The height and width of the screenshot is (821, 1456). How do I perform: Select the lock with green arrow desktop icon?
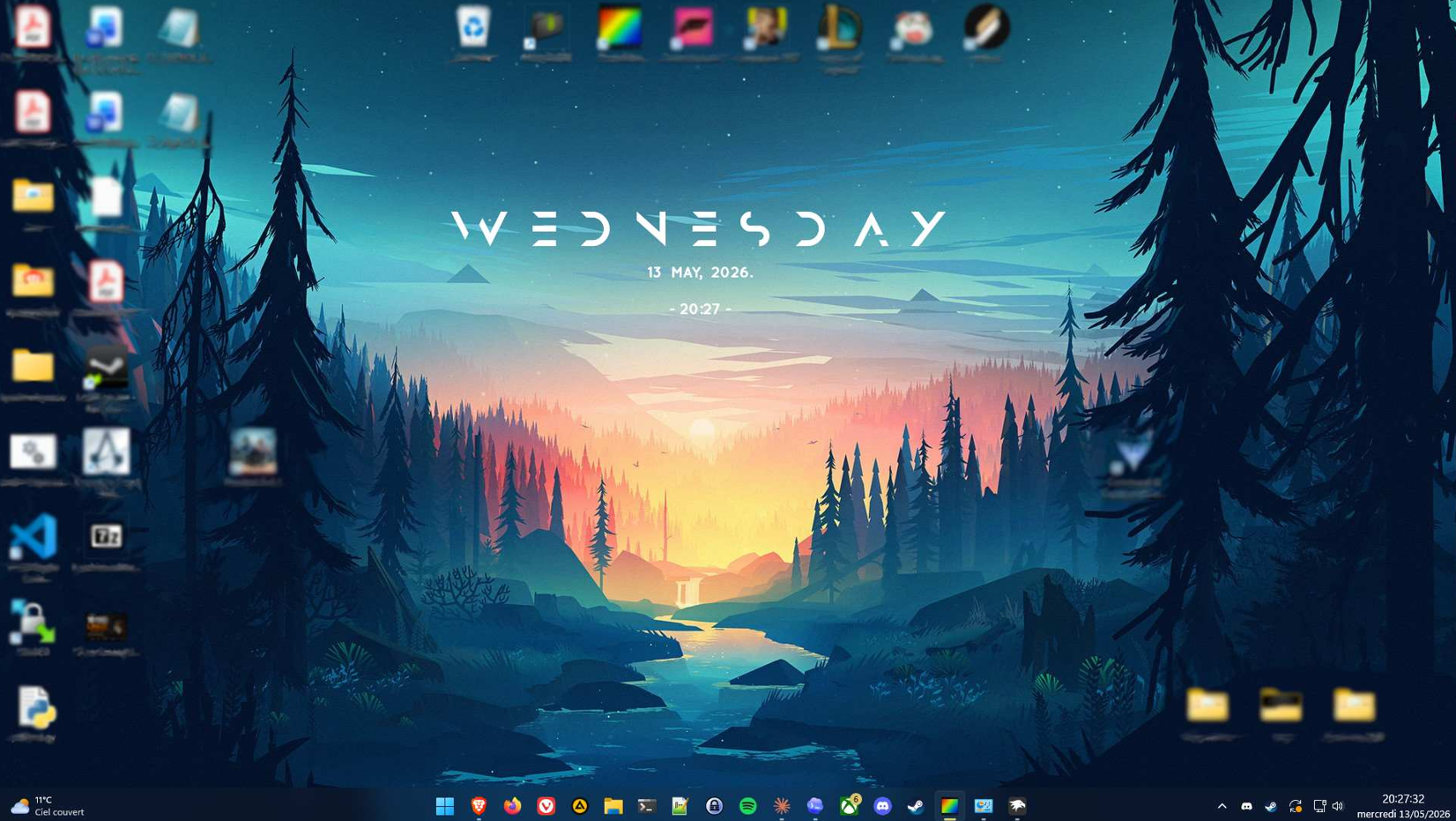point(33,628)
